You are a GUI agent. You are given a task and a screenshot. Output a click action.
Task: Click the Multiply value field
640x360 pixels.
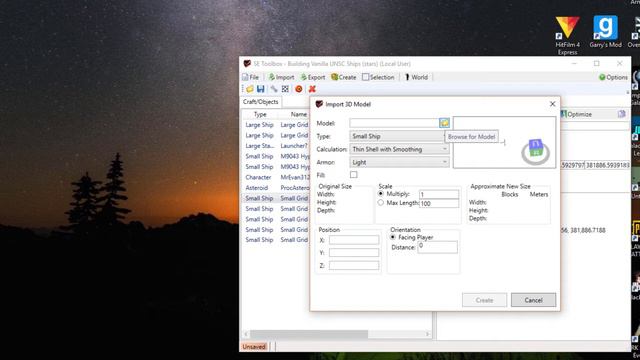tap(439, 194)
